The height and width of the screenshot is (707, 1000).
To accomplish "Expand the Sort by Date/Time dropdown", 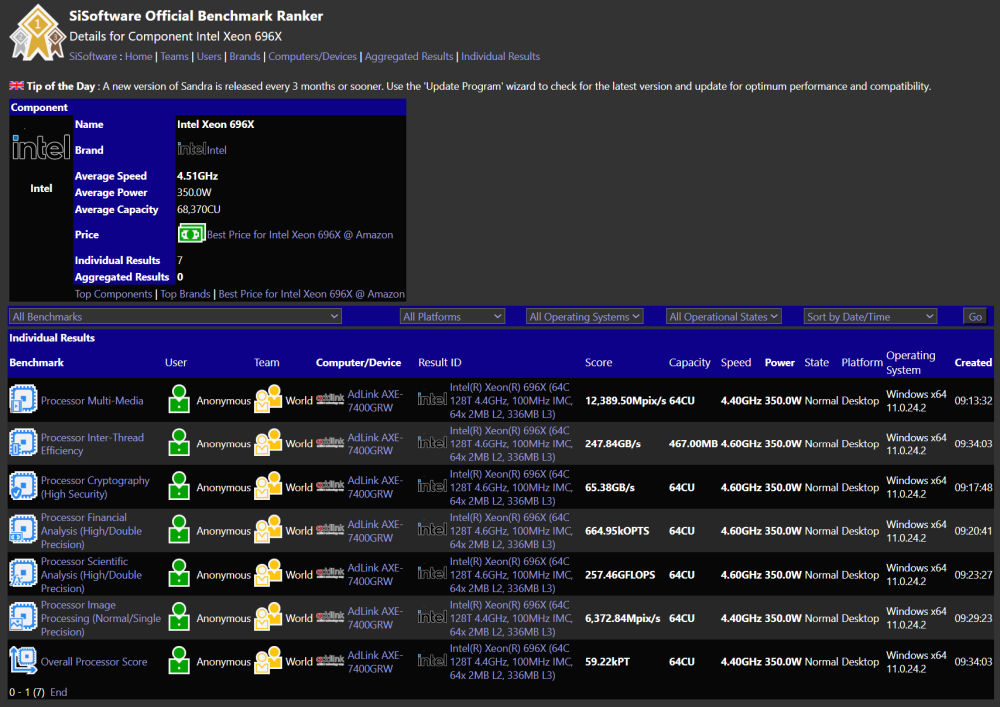I will coord(869,315).
